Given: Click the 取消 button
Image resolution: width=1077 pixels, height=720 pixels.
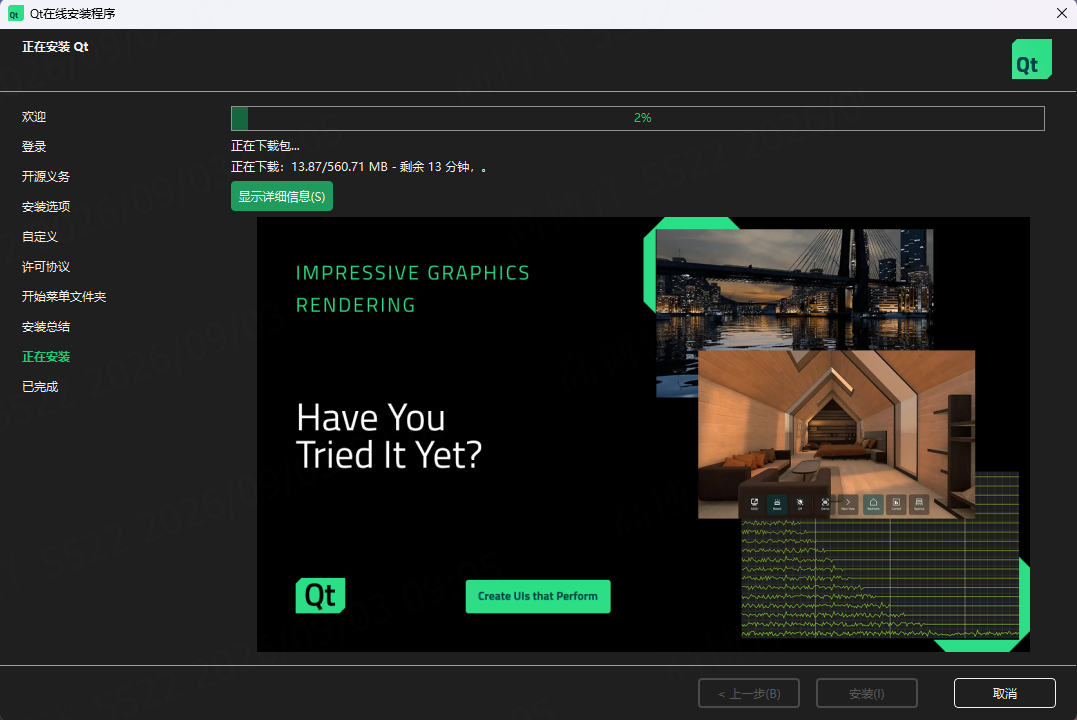Looking at the screenshot, I should [1004, 693].
